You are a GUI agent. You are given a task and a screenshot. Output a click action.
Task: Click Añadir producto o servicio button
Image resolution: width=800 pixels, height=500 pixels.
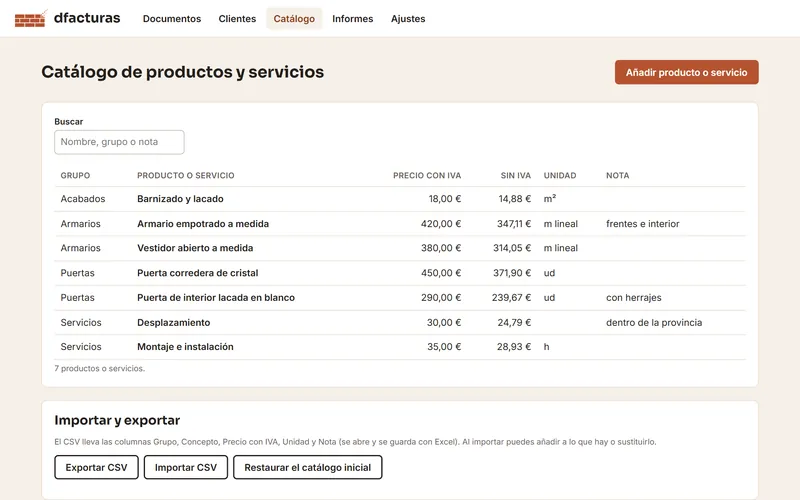[x=686, y=72]
